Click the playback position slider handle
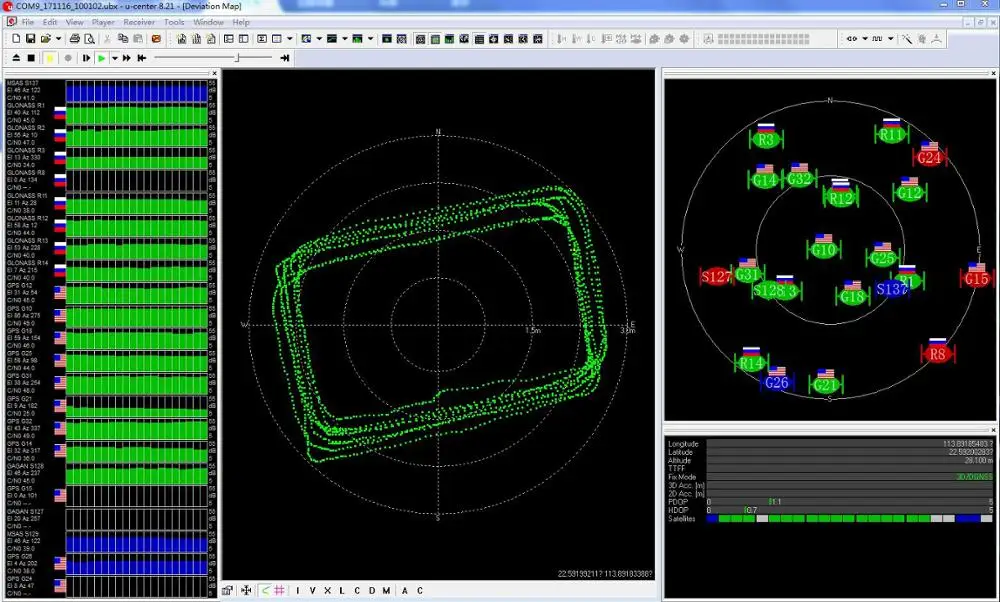This screenshot has height=602, width=1000. point(236,58)
